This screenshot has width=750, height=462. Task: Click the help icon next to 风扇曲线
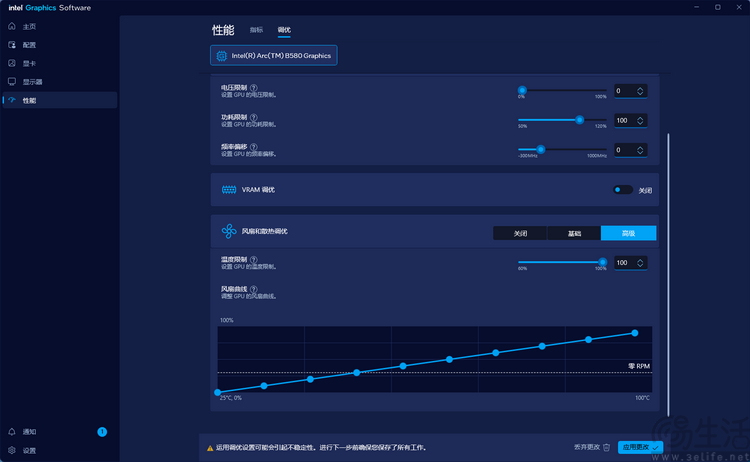tap(254, 289)
